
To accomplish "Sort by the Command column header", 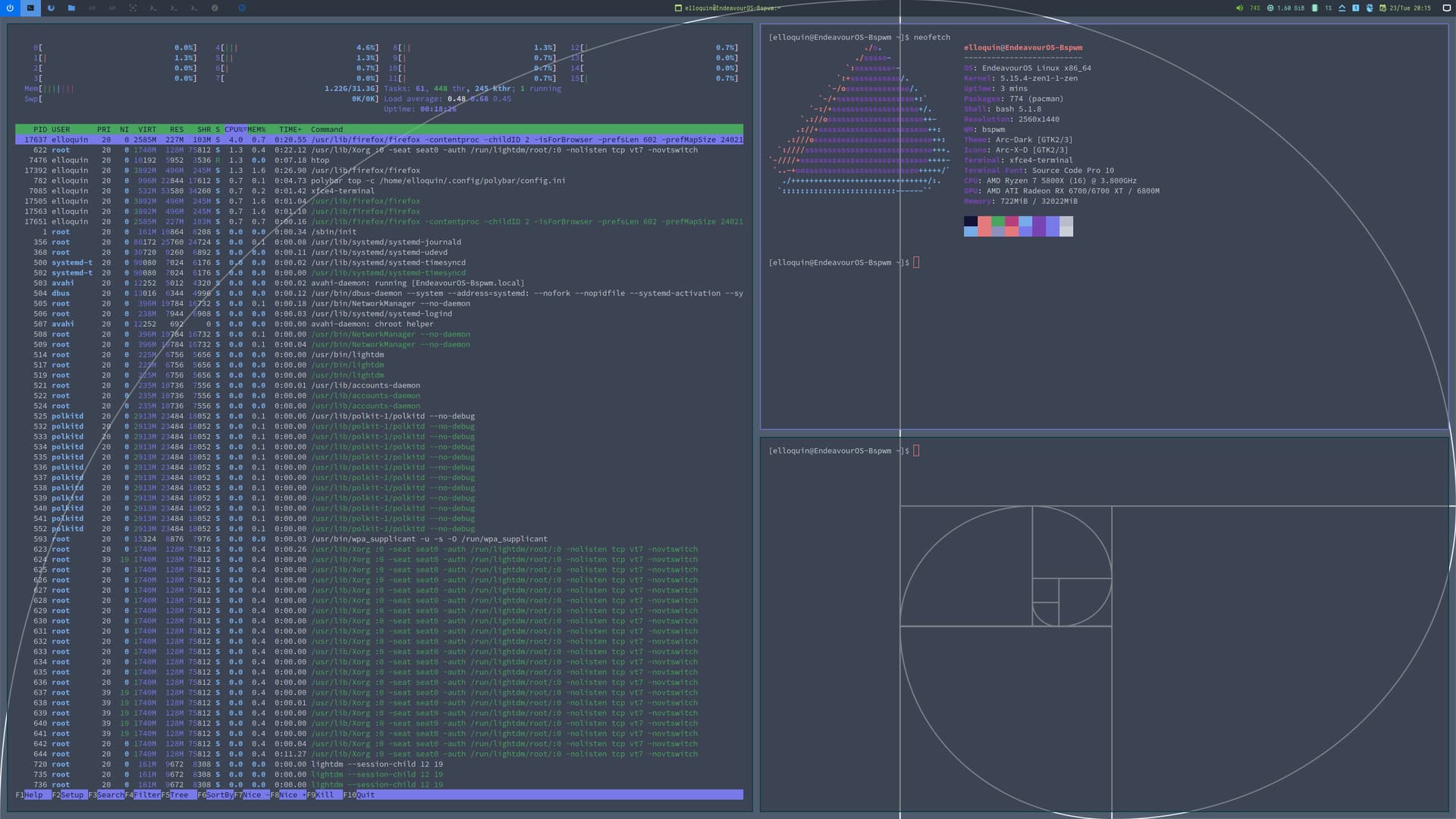I will (x=327, y=130).
